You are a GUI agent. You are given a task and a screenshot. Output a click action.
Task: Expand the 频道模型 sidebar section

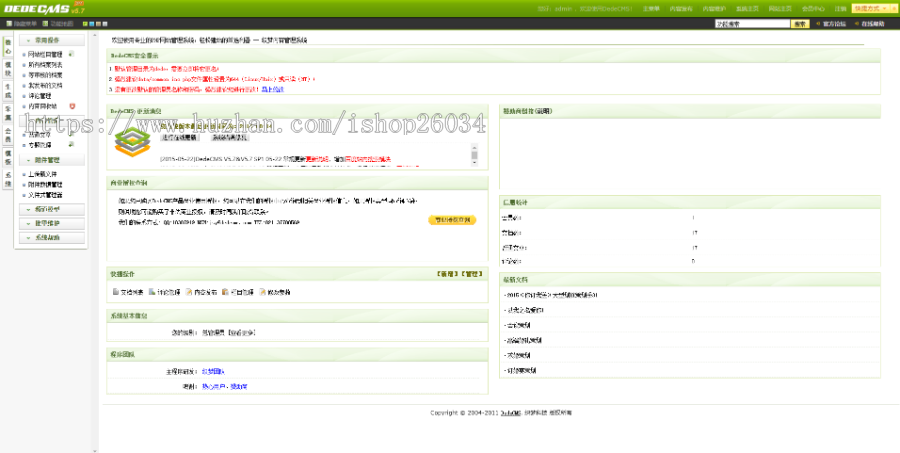pyautogui.click(x=52, y=210)
